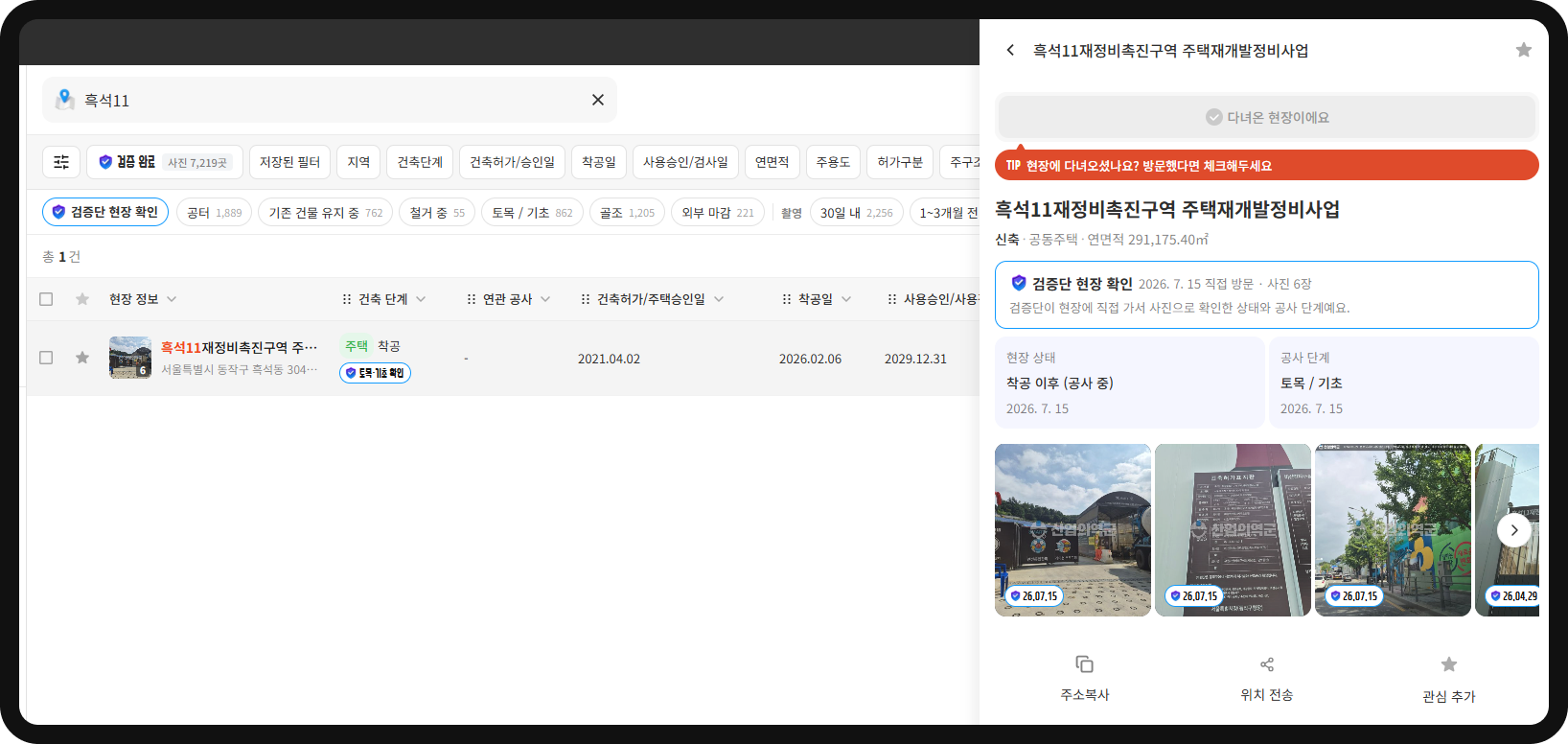This screenshot has width=1568, height=744.
Task: Toggle the 다녀온 현장이에요 visited button
Action: [x=1267, y=117]
